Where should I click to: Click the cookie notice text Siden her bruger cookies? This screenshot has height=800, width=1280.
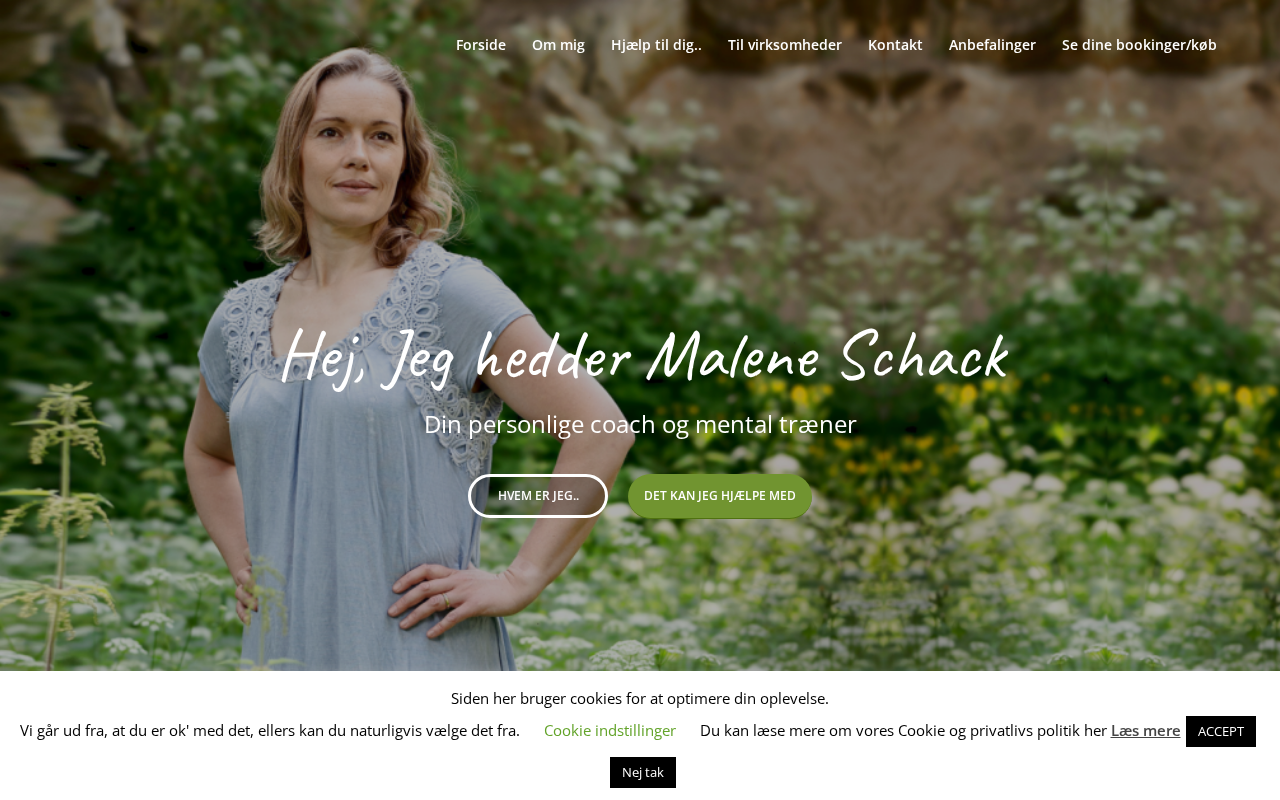pos(640,699)
